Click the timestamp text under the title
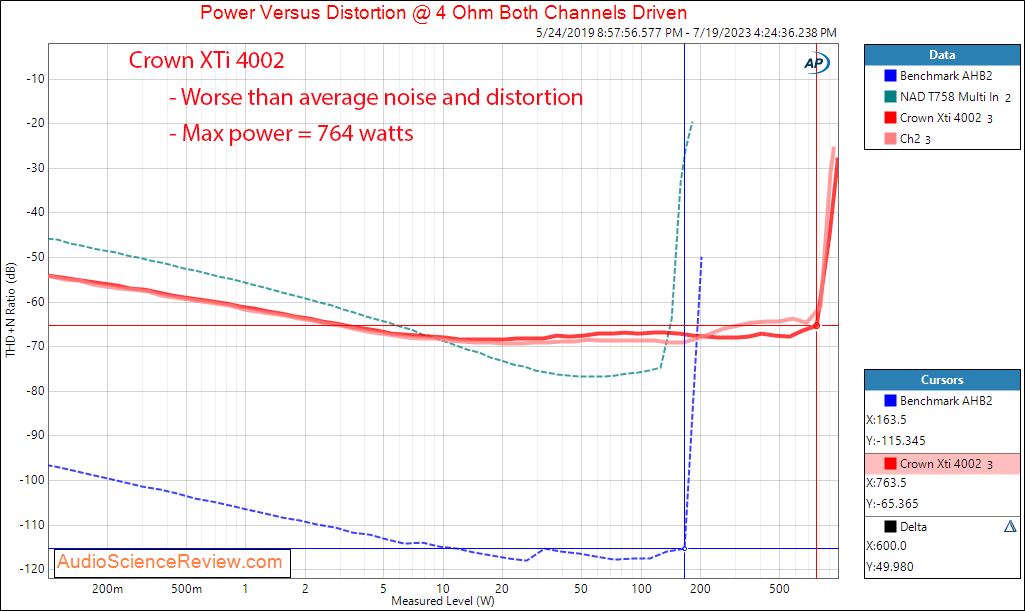The width and height of the screenshot is (1025, 611). (686, 33)
